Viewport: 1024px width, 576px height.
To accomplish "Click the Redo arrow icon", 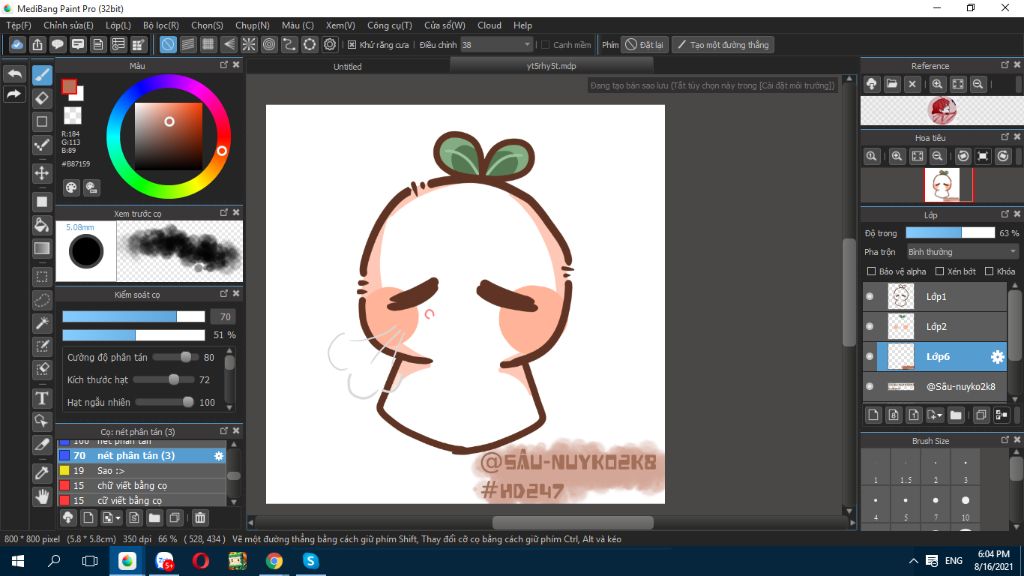I will pos(14,95).
